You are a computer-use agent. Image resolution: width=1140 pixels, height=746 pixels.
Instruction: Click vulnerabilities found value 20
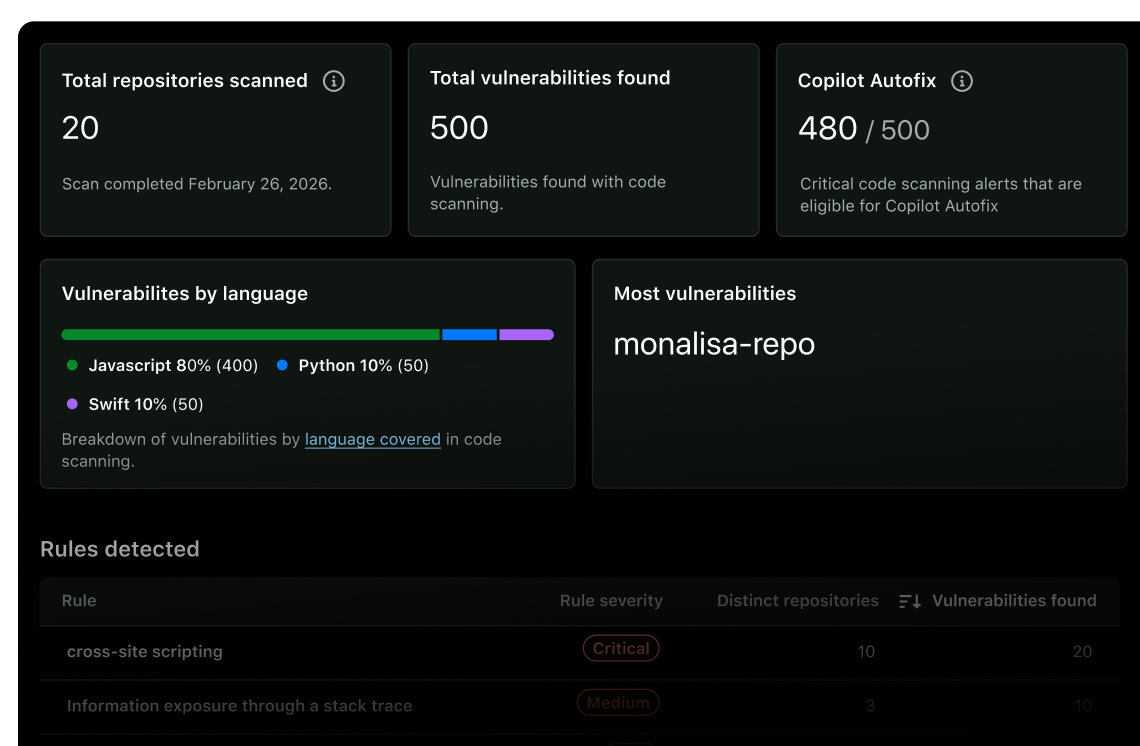tap(1083, 651)
